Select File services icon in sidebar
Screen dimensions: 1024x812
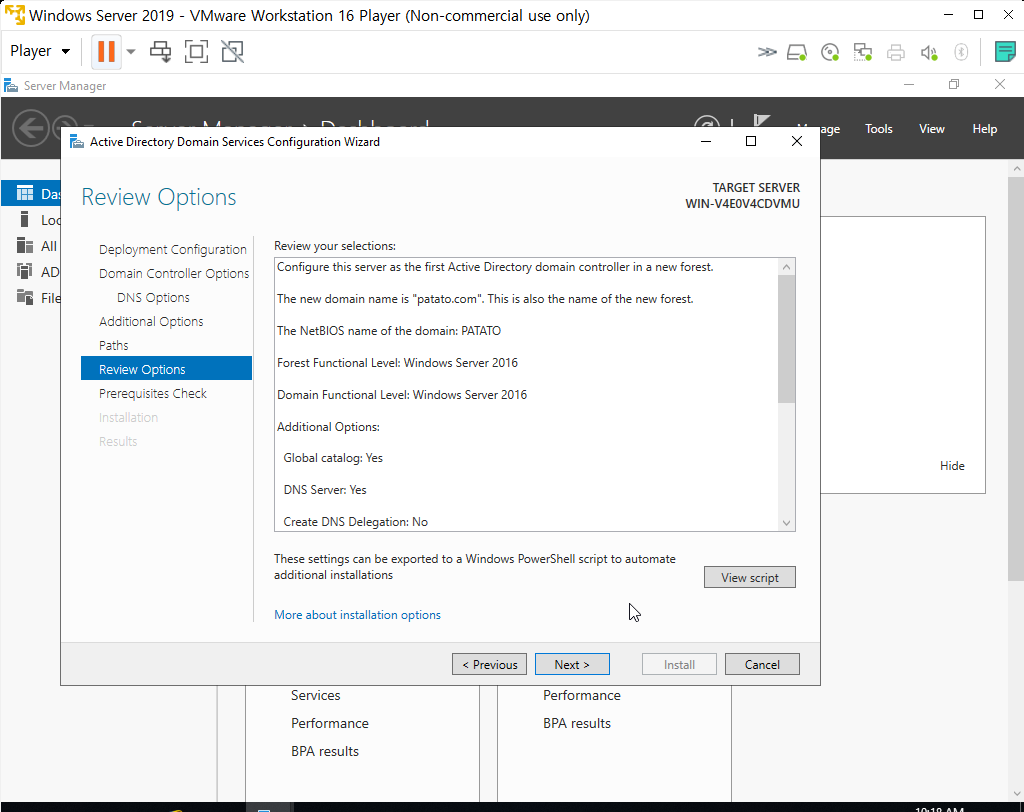point(25,297)
